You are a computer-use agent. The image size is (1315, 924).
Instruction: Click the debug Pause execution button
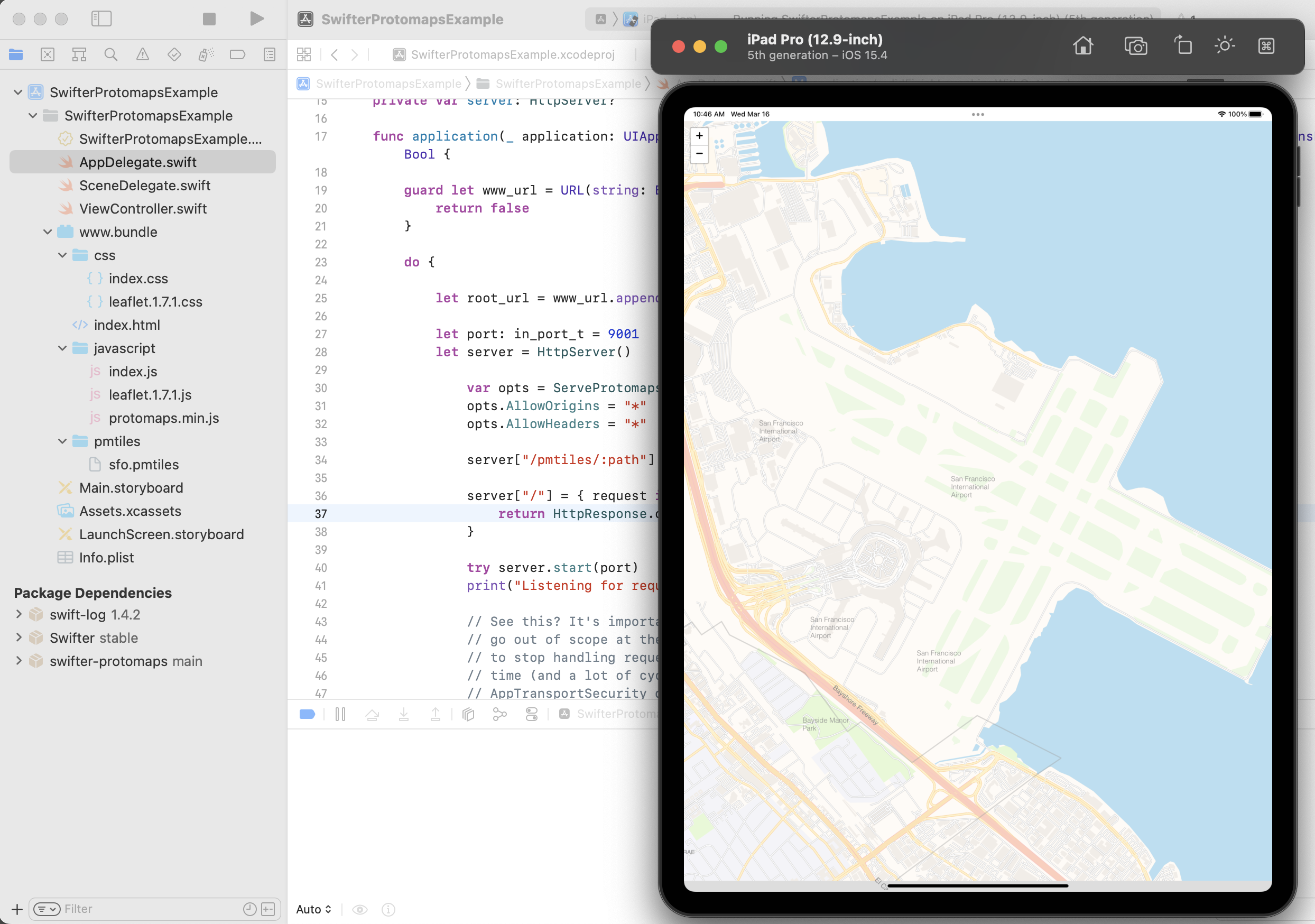[340, 714]
